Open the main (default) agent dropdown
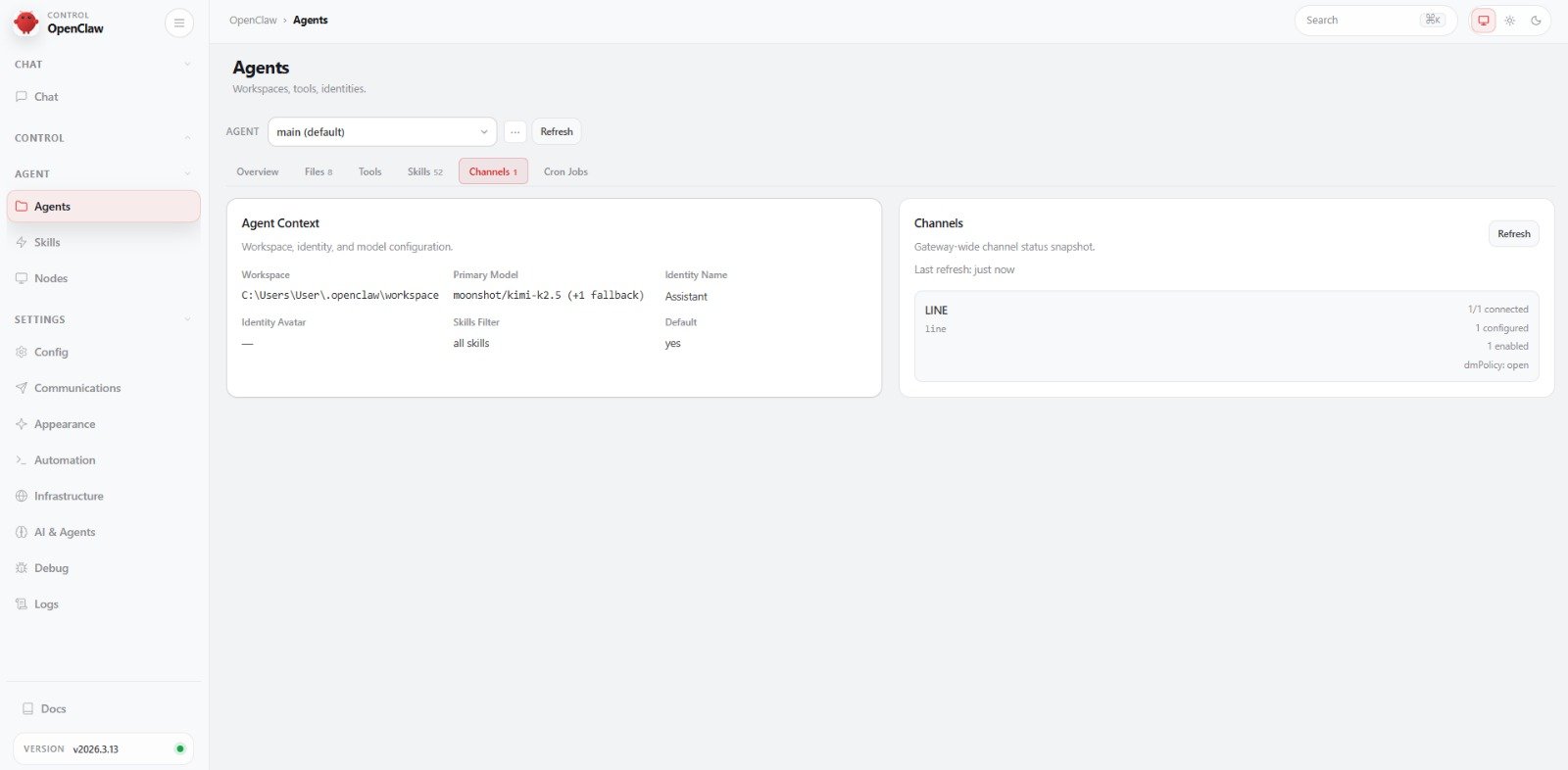 (382, 132)
